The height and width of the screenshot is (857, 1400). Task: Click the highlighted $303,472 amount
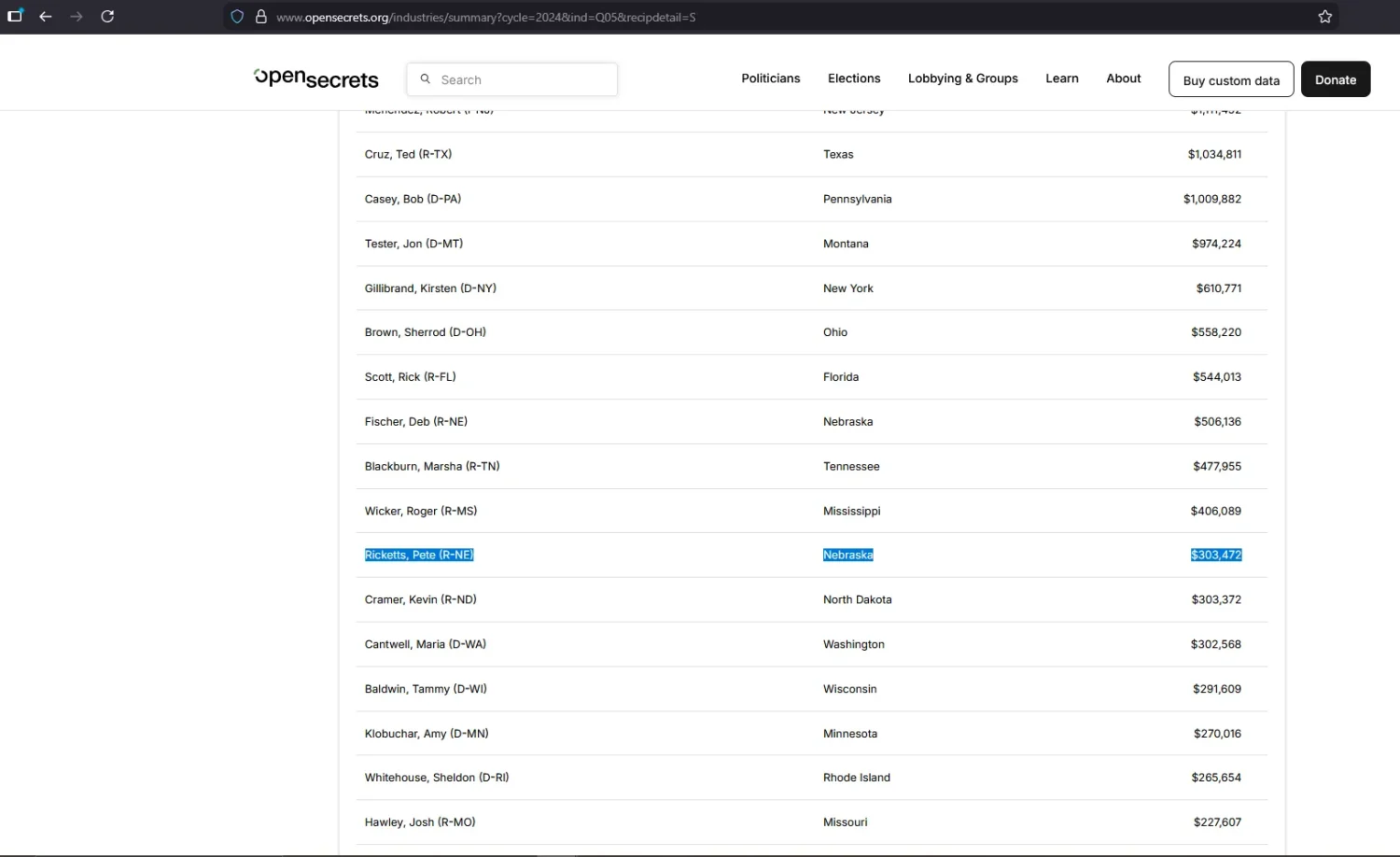1216,556
